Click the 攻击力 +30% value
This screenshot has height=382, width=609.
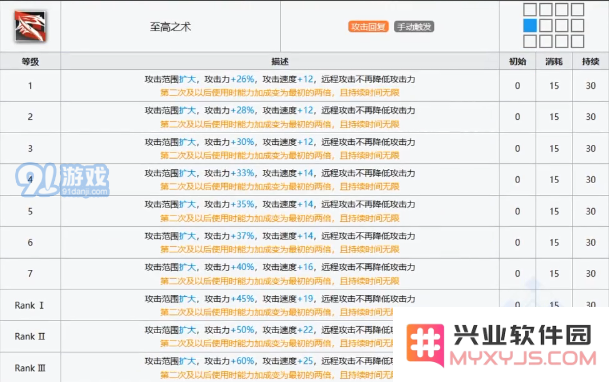pyautogui.click(x=243, y=142)
